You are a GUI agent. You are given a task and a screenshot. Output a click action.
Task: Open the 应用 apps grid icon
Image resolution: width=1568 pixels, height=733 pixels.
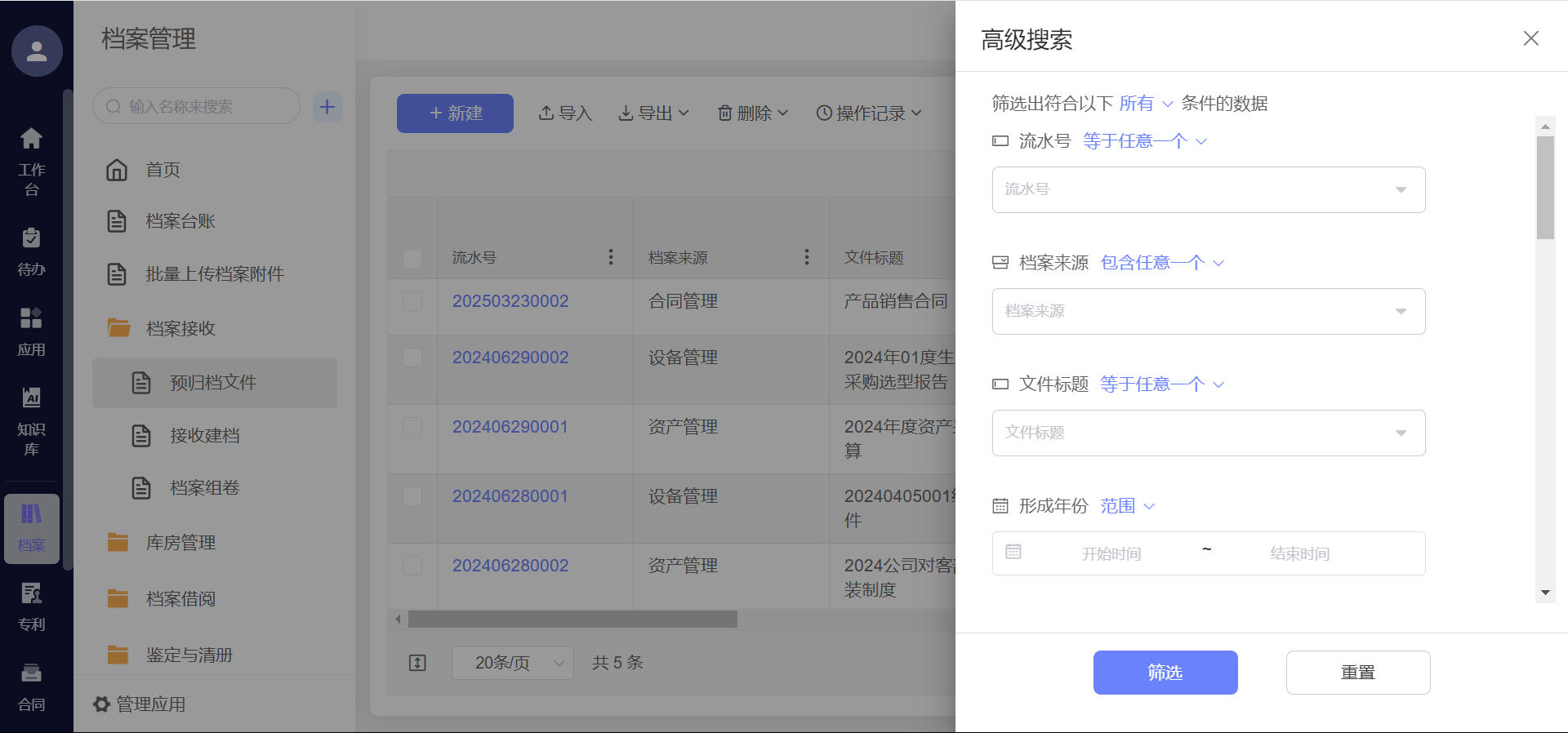(x=31, y=318)
